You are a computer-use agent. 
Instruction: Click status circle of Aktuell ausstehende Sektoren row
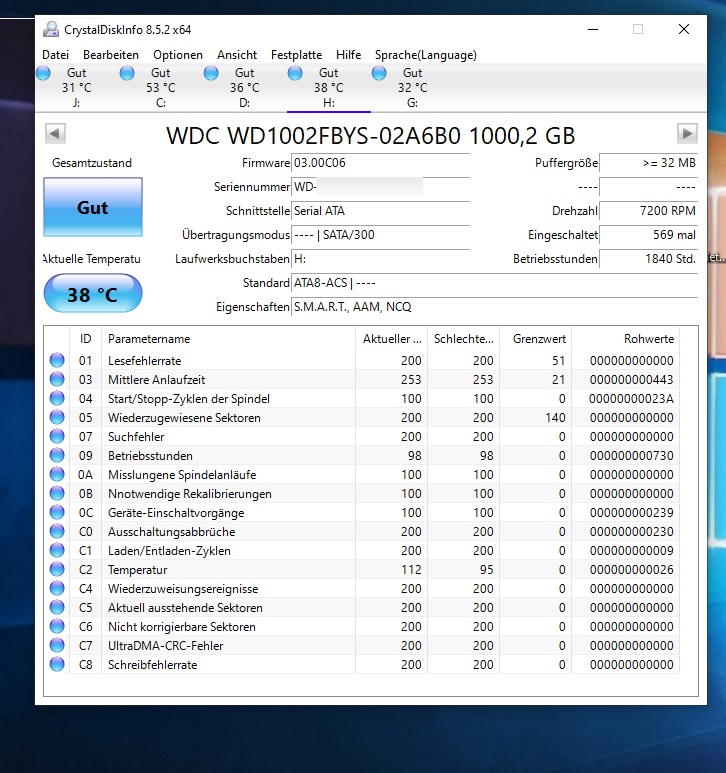[x=57, y=607]
